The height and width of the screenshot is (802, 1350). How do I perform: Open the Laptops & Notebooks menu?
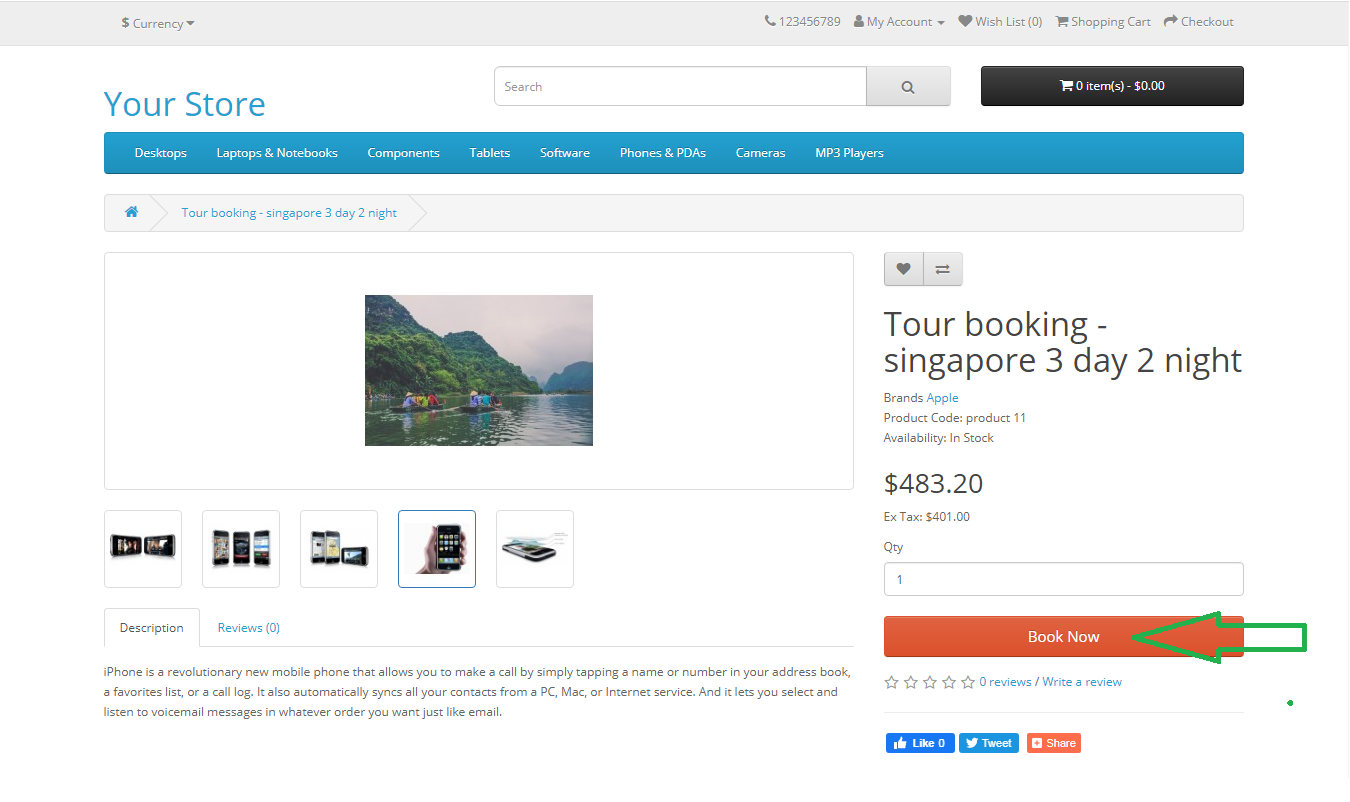(277, 153)
